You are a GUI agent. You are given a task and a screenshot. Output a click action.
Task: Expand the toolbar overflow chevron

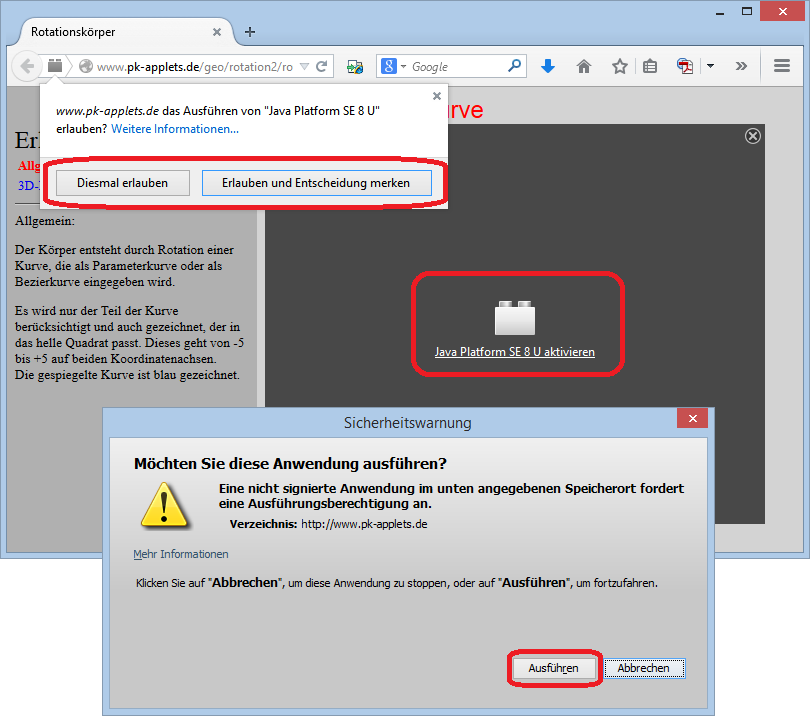point(741,67)
